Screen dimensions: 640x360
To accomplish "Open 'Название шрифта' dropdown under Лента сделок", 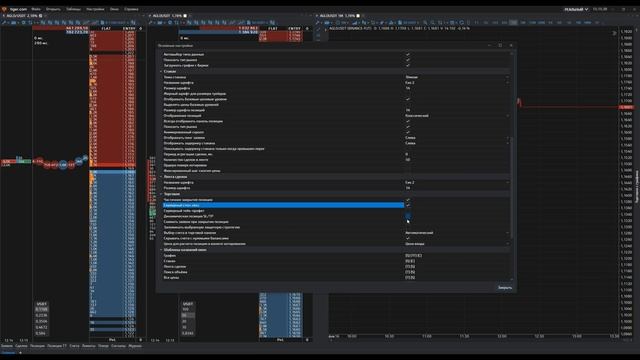I will point(457,182).
